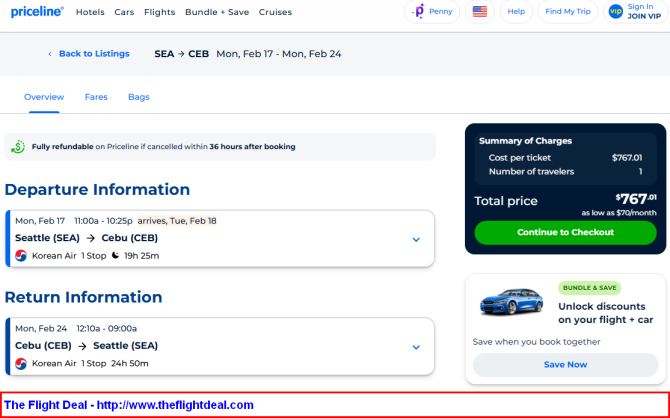Click the Help button
Viewport: 670px width, 418px height.
coord(516,12)
